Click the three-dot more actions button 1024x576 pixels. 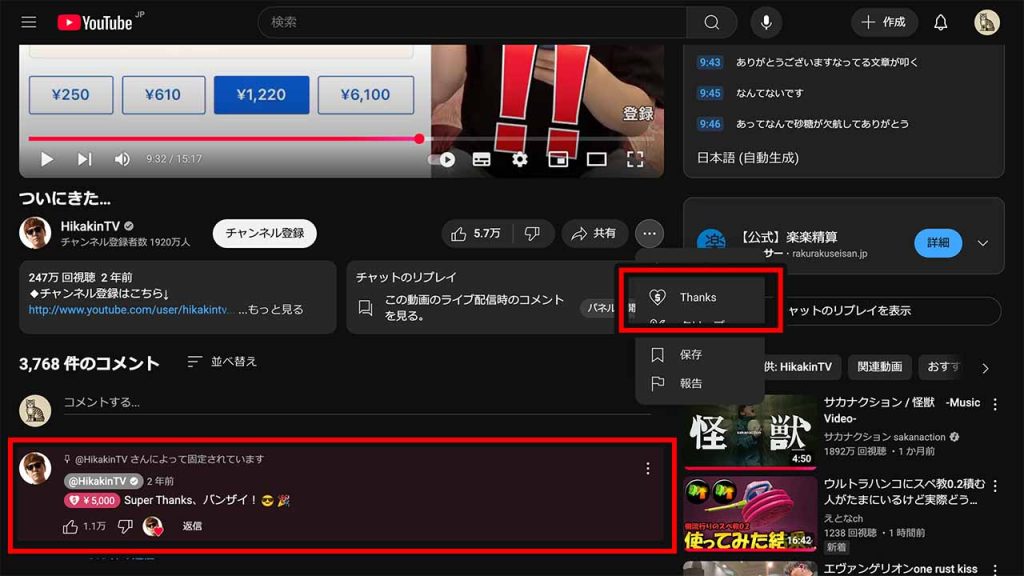click(648, 234)
